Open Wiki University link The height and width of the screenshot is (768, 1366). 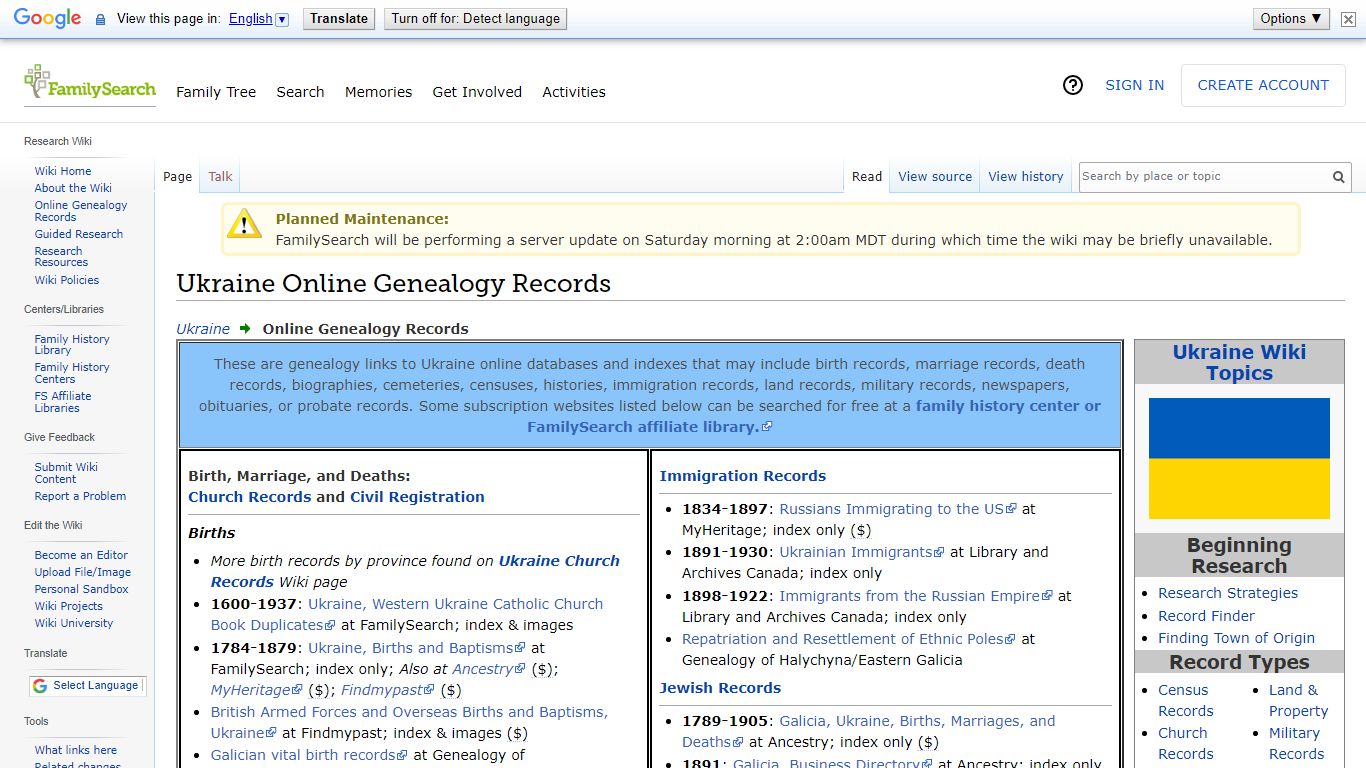[x=74, y=623]
